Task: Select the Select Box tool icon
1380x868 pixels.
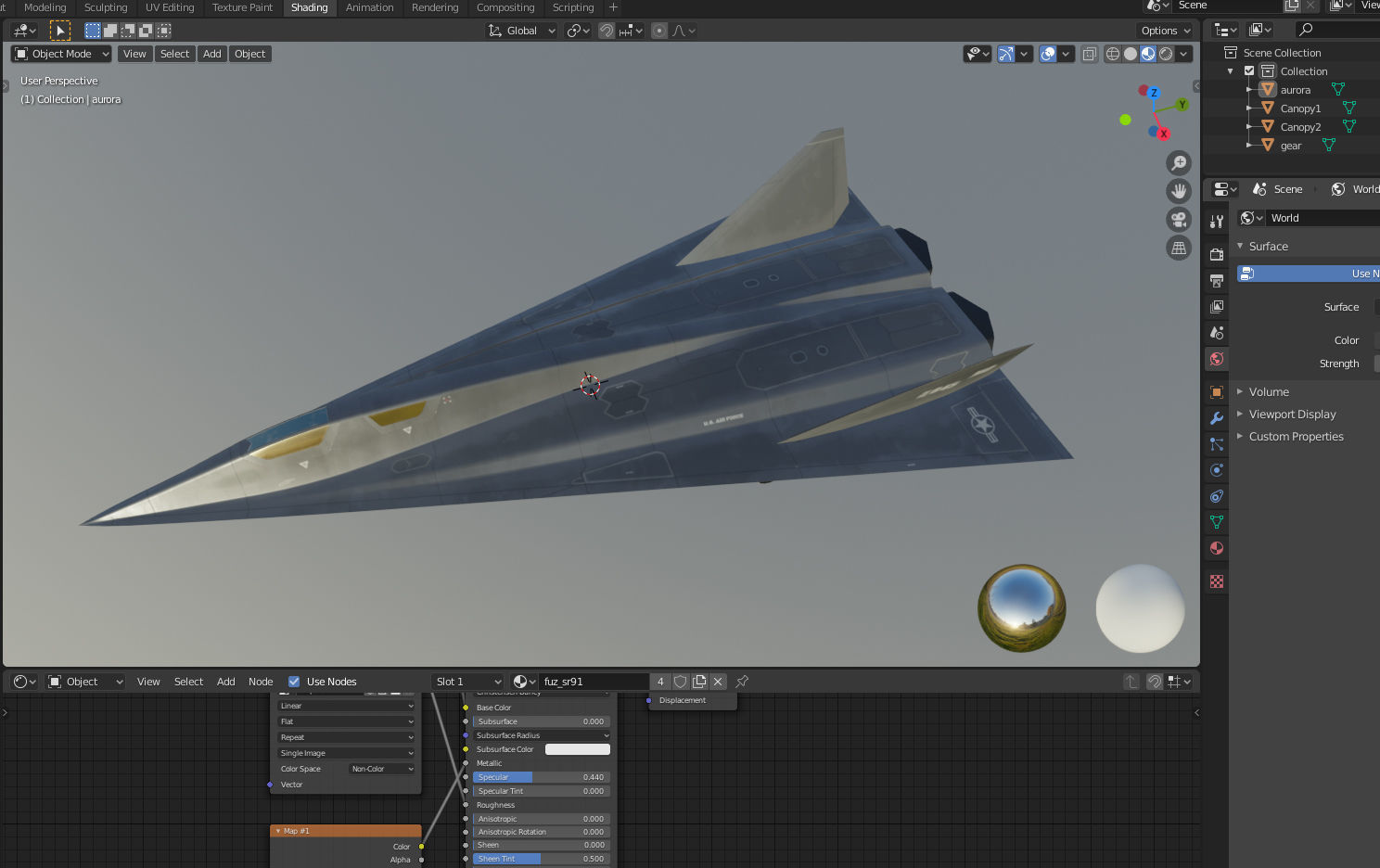Action: 60,31
